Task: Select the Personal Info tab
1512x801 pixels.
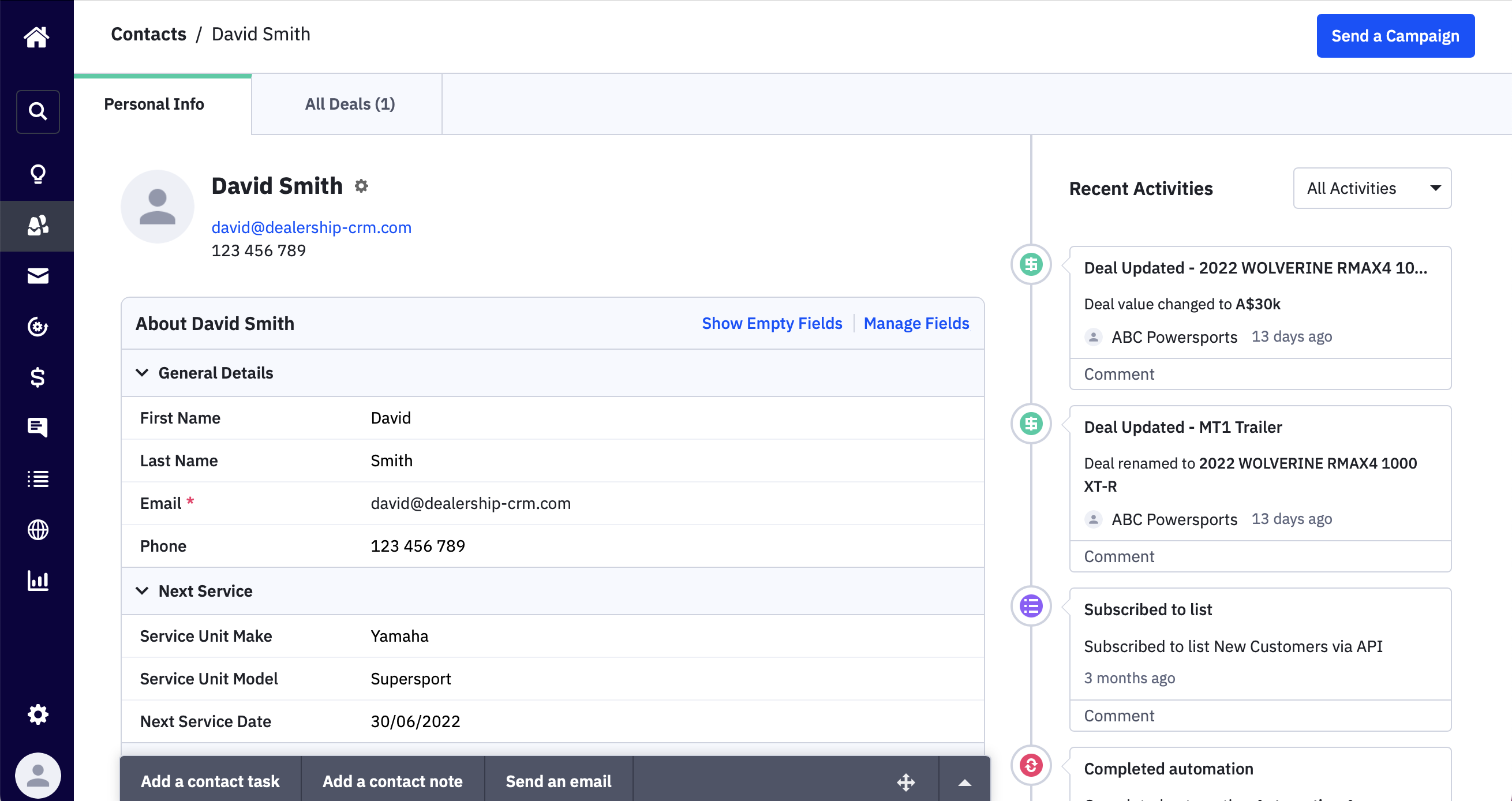Action: 154,104
